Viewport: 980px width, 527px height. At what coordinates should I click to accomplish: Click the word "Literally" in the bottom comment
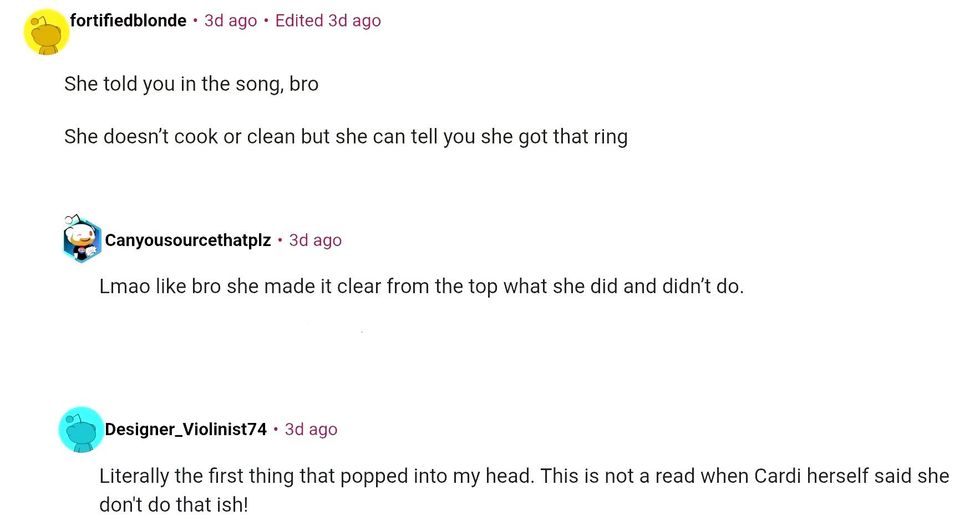[x=137, y=476]
